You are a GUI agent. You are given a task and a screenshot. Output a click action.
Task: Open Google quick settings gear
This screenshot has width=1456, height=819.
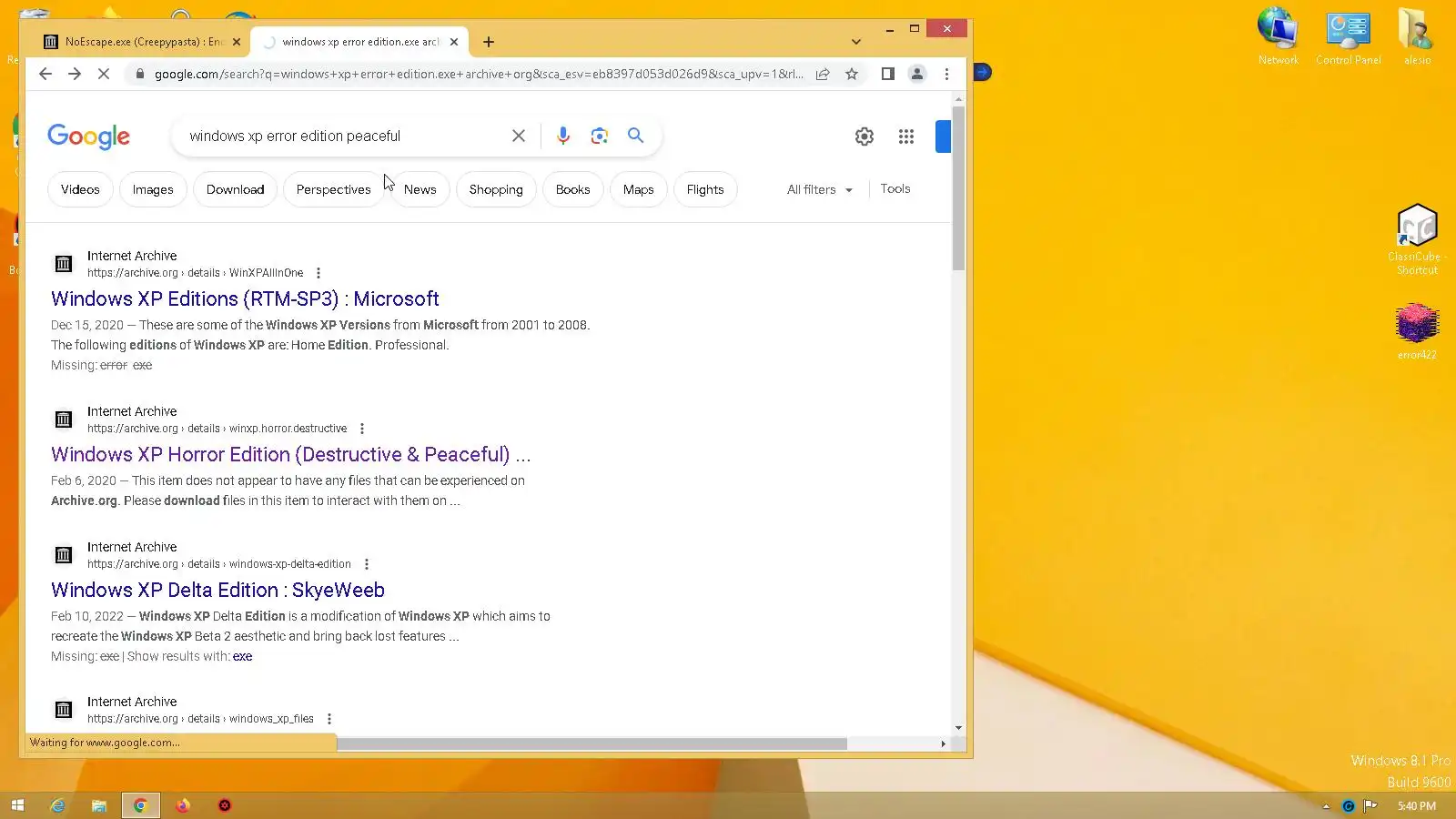(x=864, y=136)
